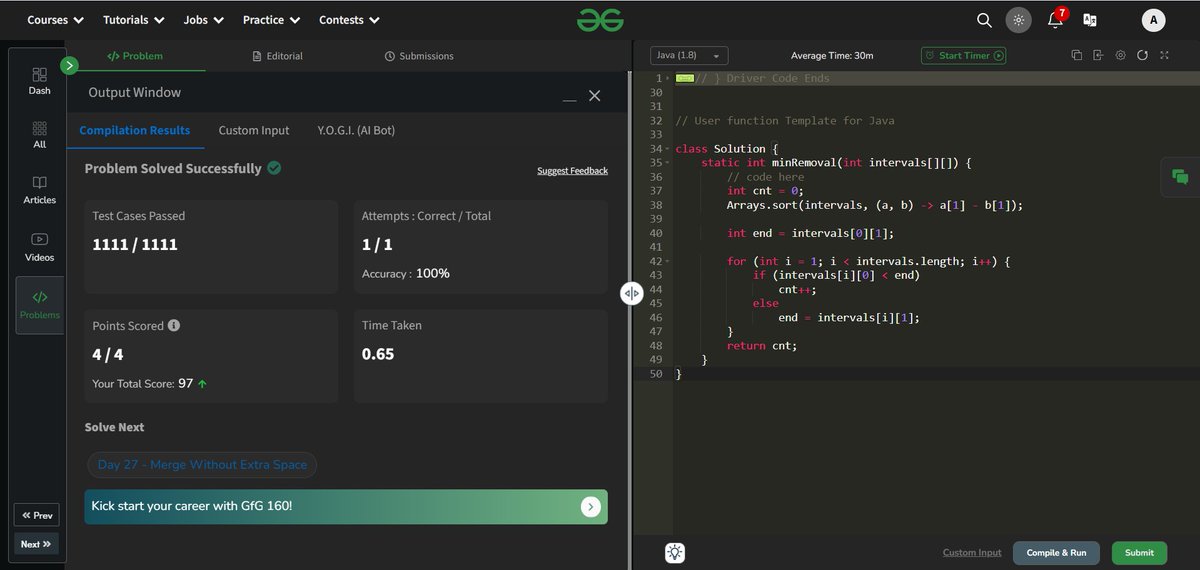Image resolution: width=1200 pixels, height=570 pixels.
Task: Go to the Next problem
Action: 36,544
